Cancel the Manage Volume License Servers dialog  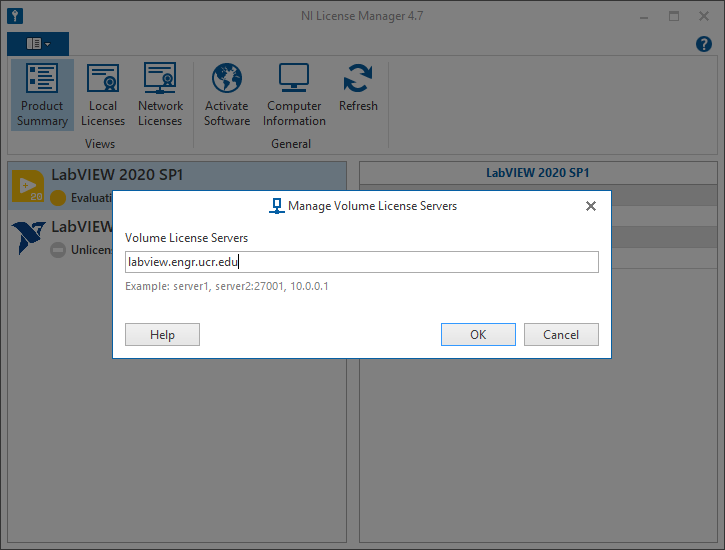(x=561, y=335)
